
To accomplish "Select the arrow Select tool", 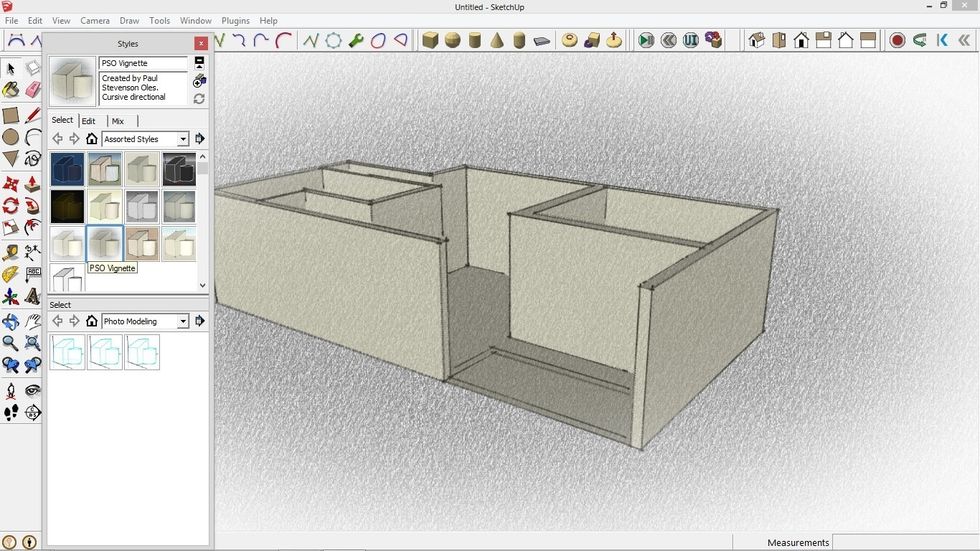I will tap(11, 68).
